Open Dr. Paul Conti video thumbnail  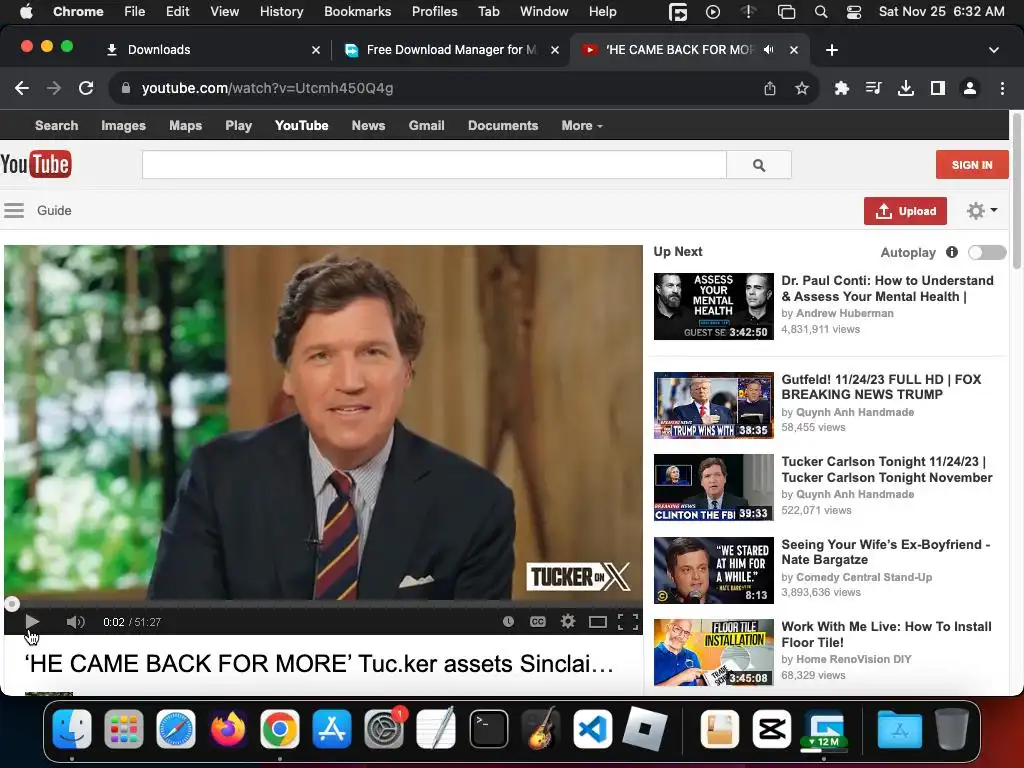click(714, 306)
